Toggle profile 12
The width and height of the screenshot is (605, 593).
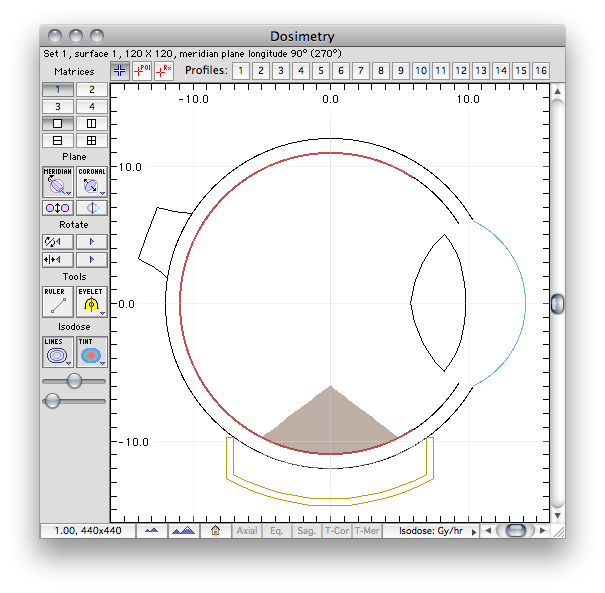(x=461, y=71)
